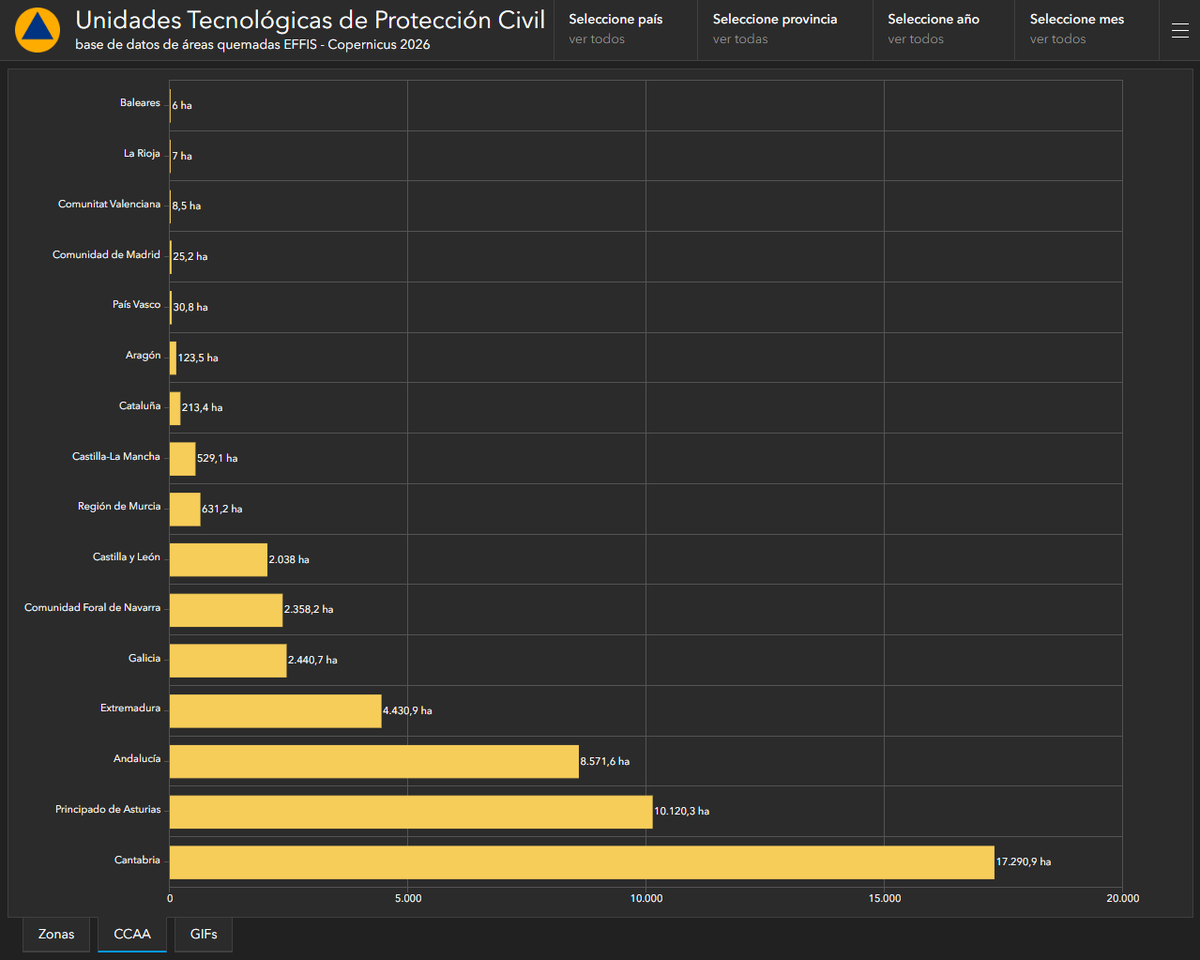Click the Comunidad Foral de Navarra bar
This screenshot has height=960, width=1200.
pos(226,609)
